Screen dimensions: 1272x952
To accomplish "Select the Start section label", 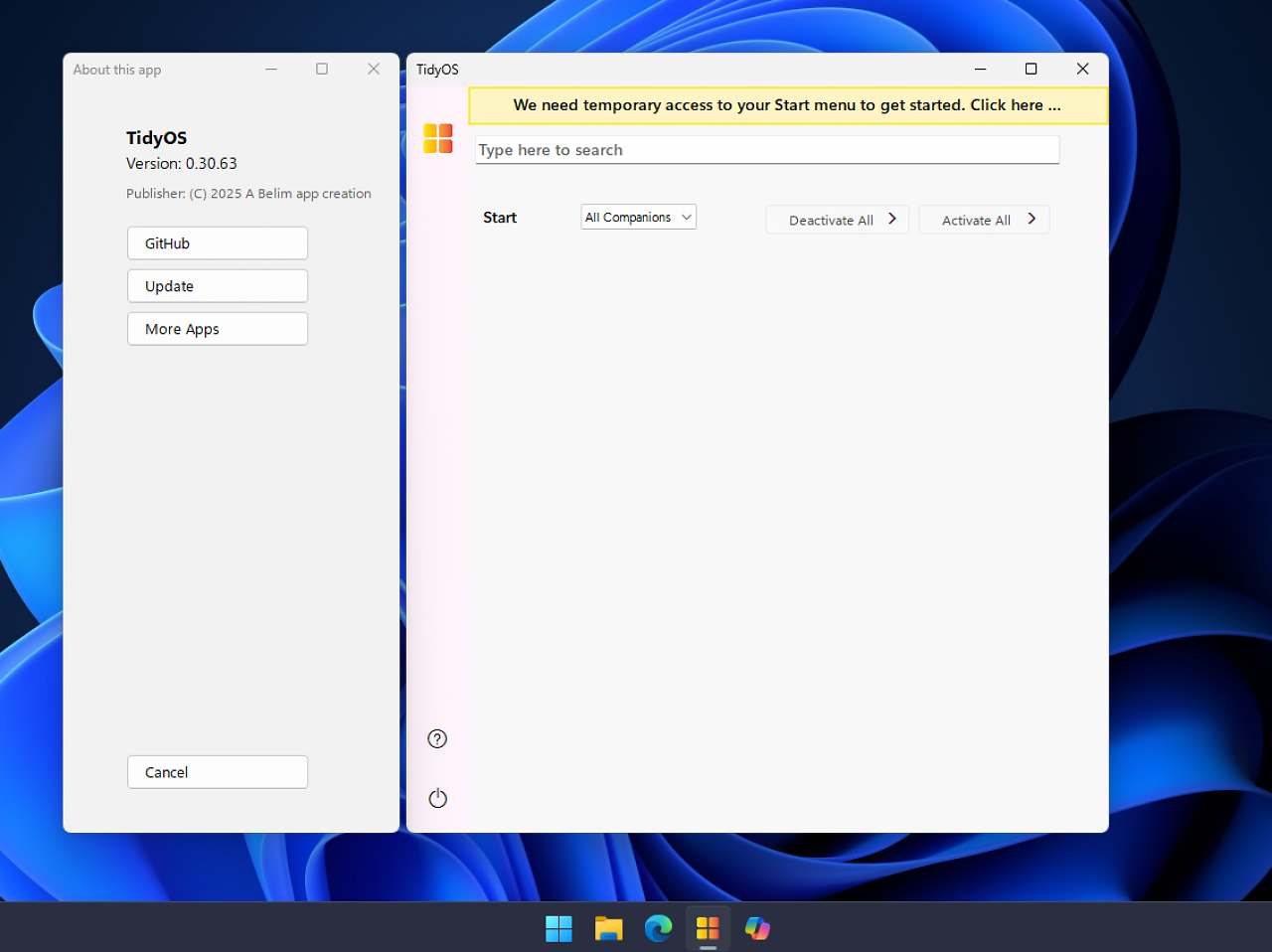I will tap(500, 218).
